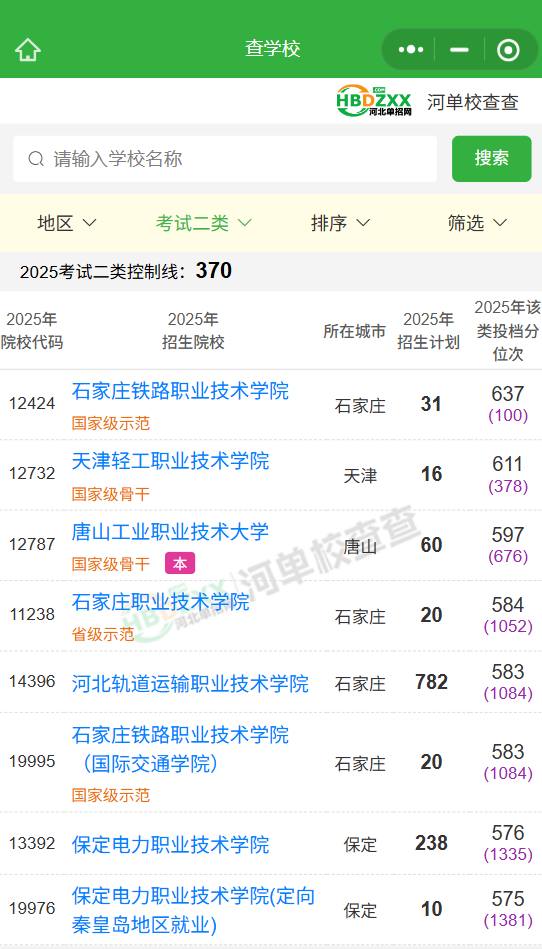Click score 575 with rank (1381)

point(508,908)
